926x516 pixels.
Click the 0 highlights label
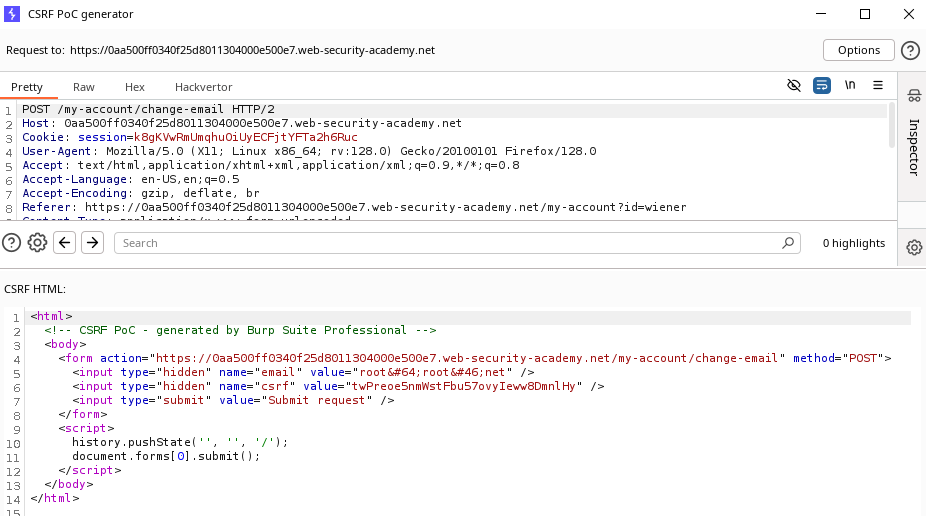point(853,243)
